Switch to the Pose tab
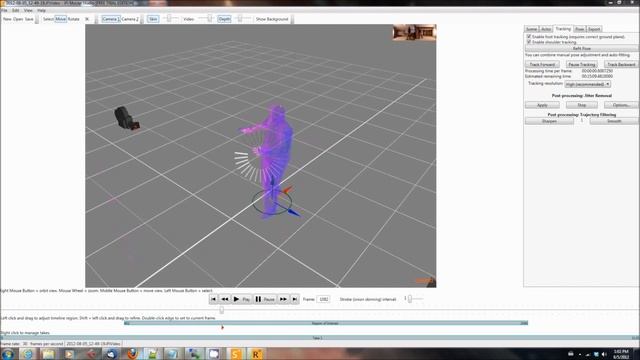 580,29
